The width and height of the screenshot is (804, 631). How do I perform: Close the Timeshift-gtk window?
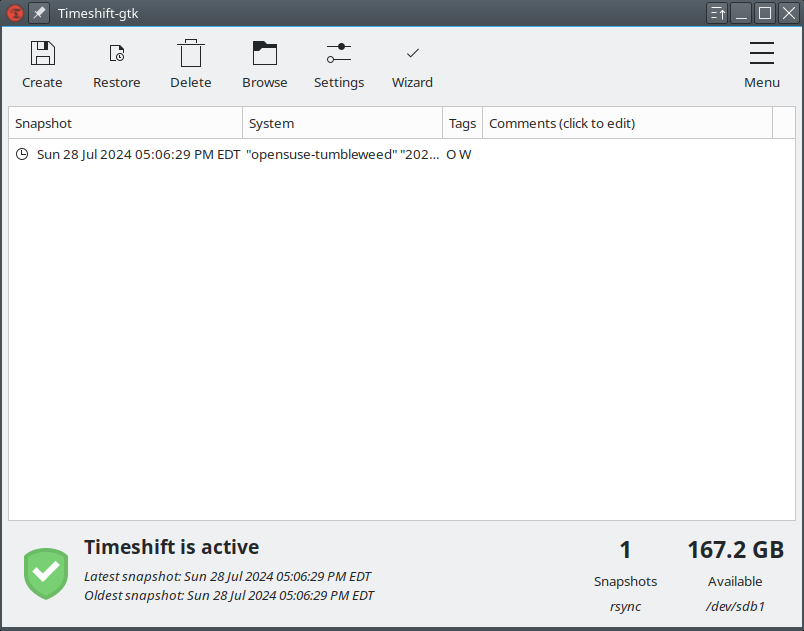(789, 13)
